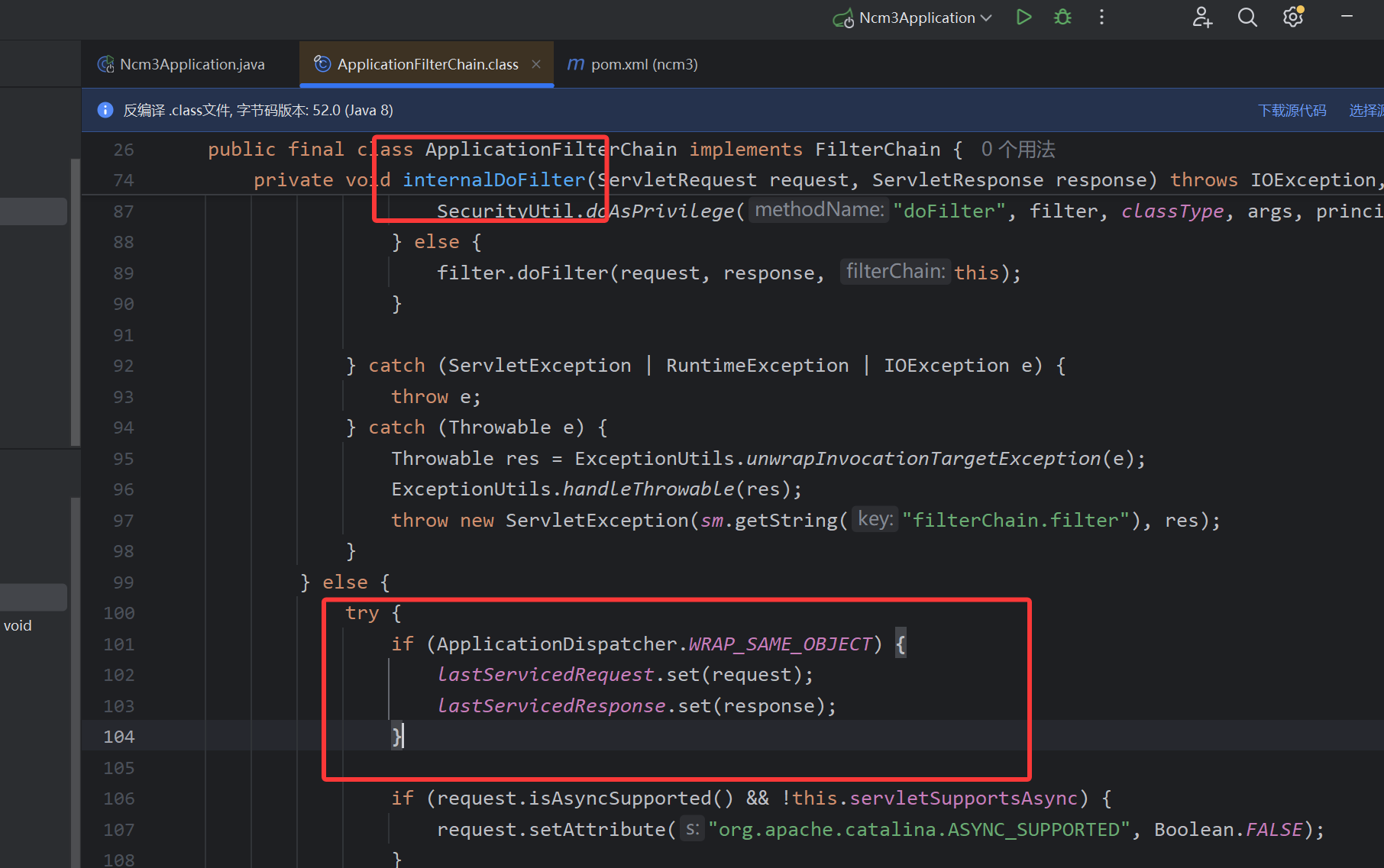Open the more actions vertical dots menu

1101,18
